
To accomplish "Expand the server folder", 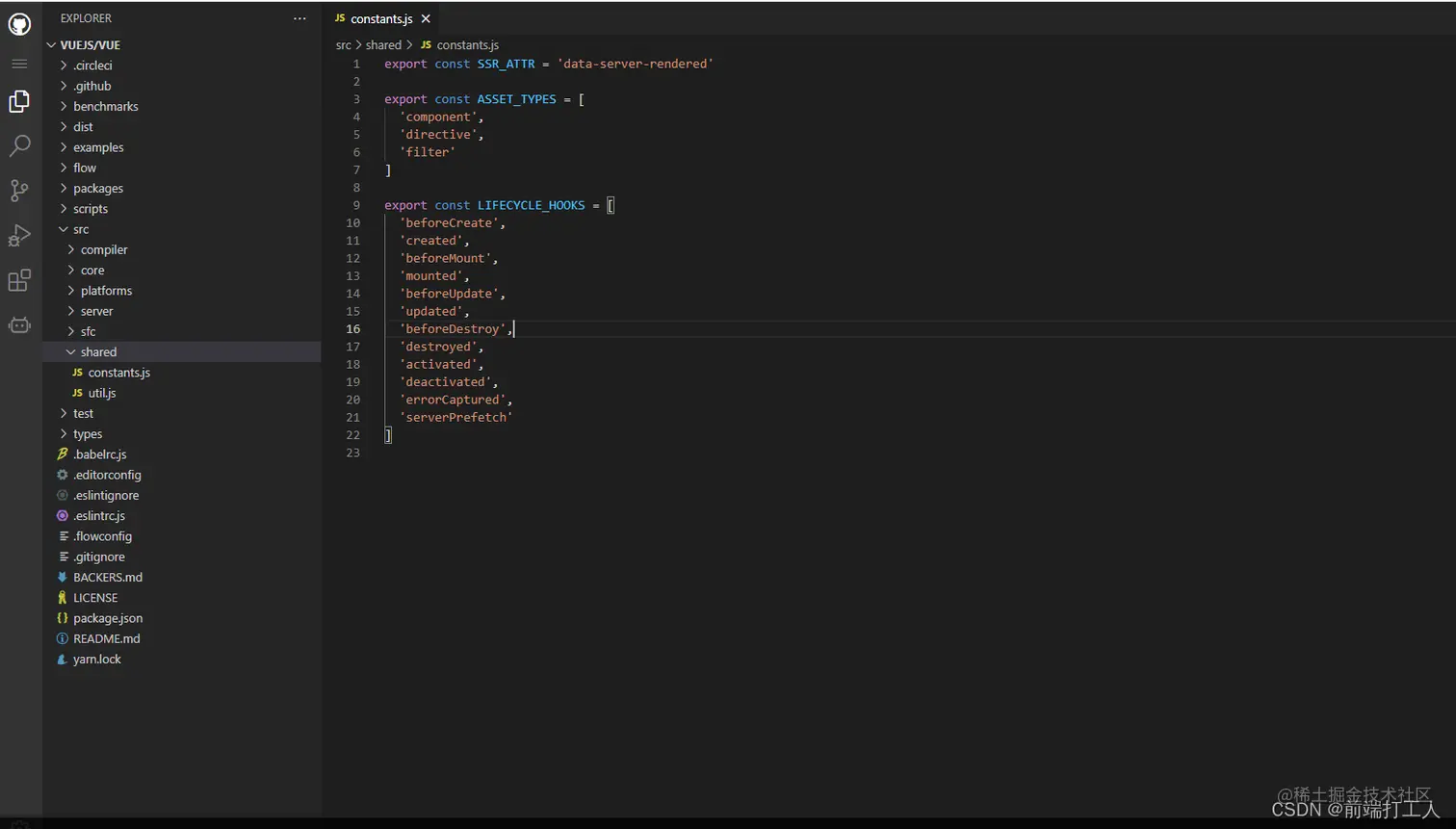I will [181, 311].
